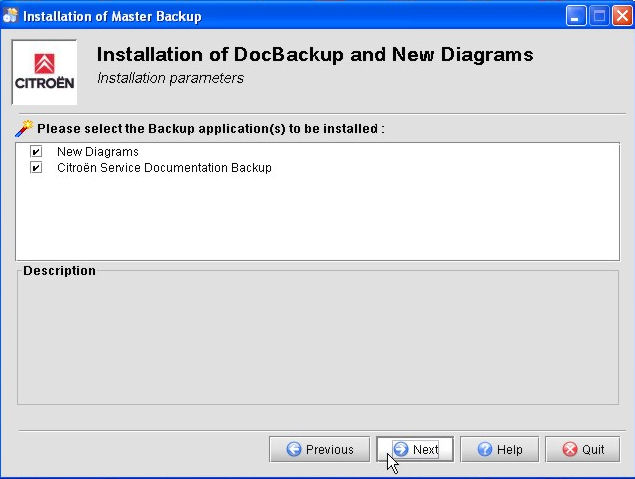This screenshot has height=479, width=635.
Task: Open the Help button label
Action: (x=510, y=450)
